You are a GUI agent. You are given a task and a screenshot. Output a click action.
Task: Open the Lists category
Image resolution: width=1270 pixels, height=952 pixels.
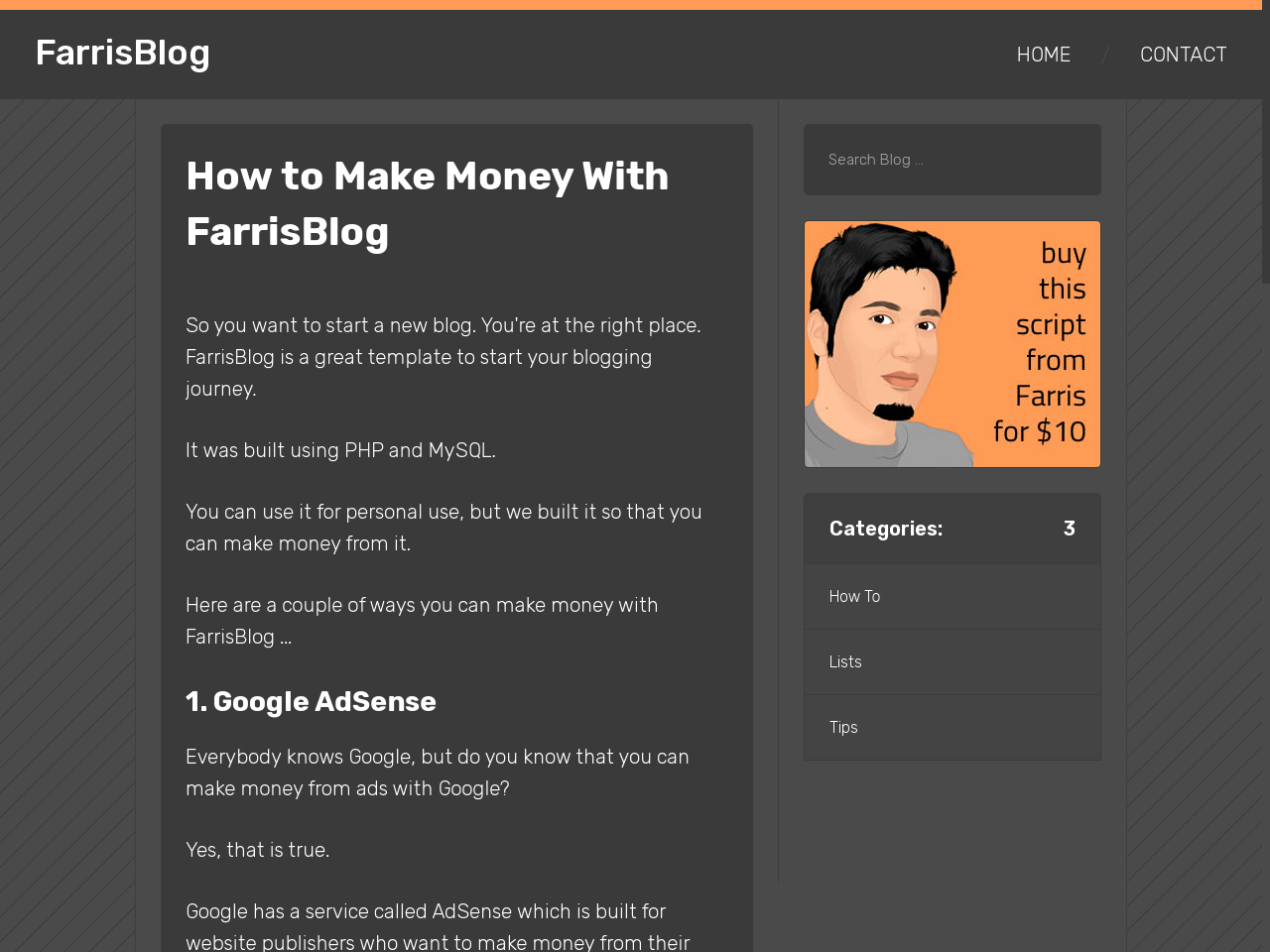point(952,661)
